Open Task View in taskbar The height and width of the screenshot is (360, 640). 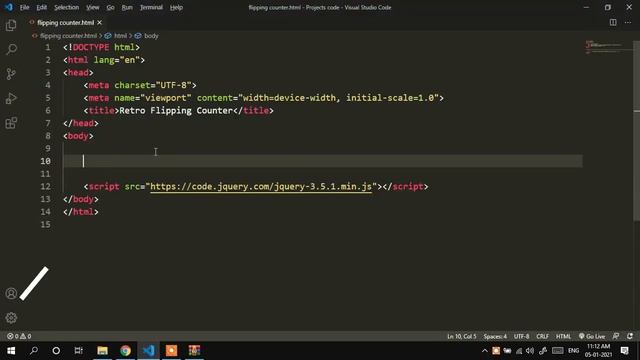coord(78,351)
